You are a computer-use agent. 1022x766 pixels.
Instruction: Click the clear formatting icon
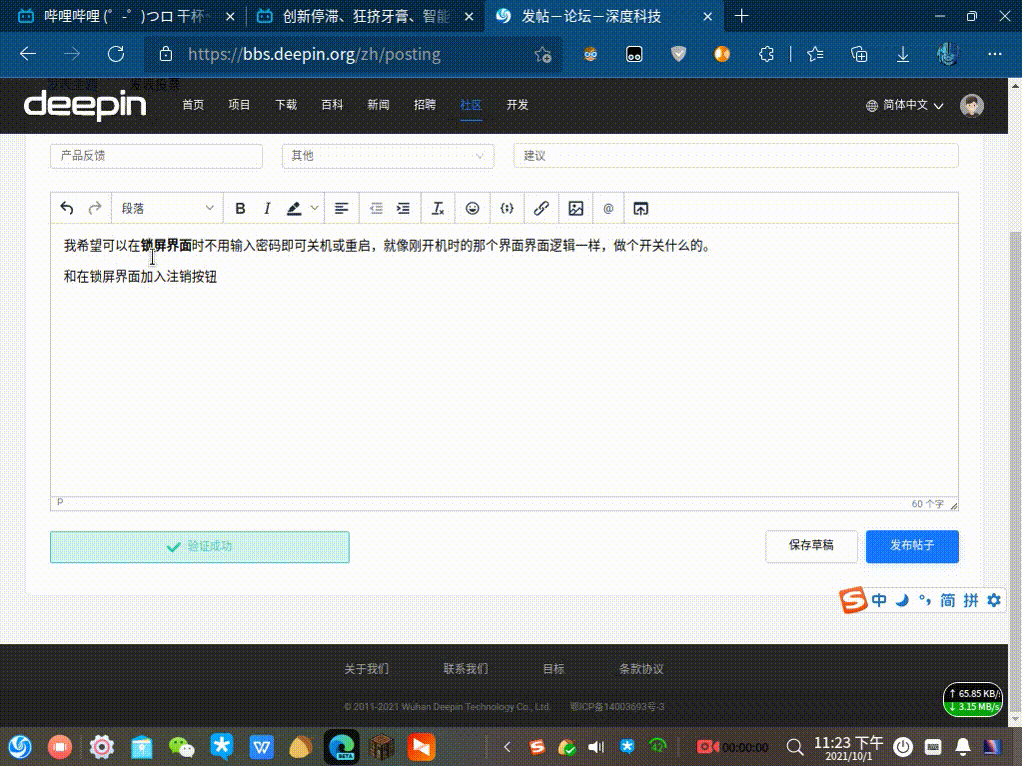pos(437,208)
